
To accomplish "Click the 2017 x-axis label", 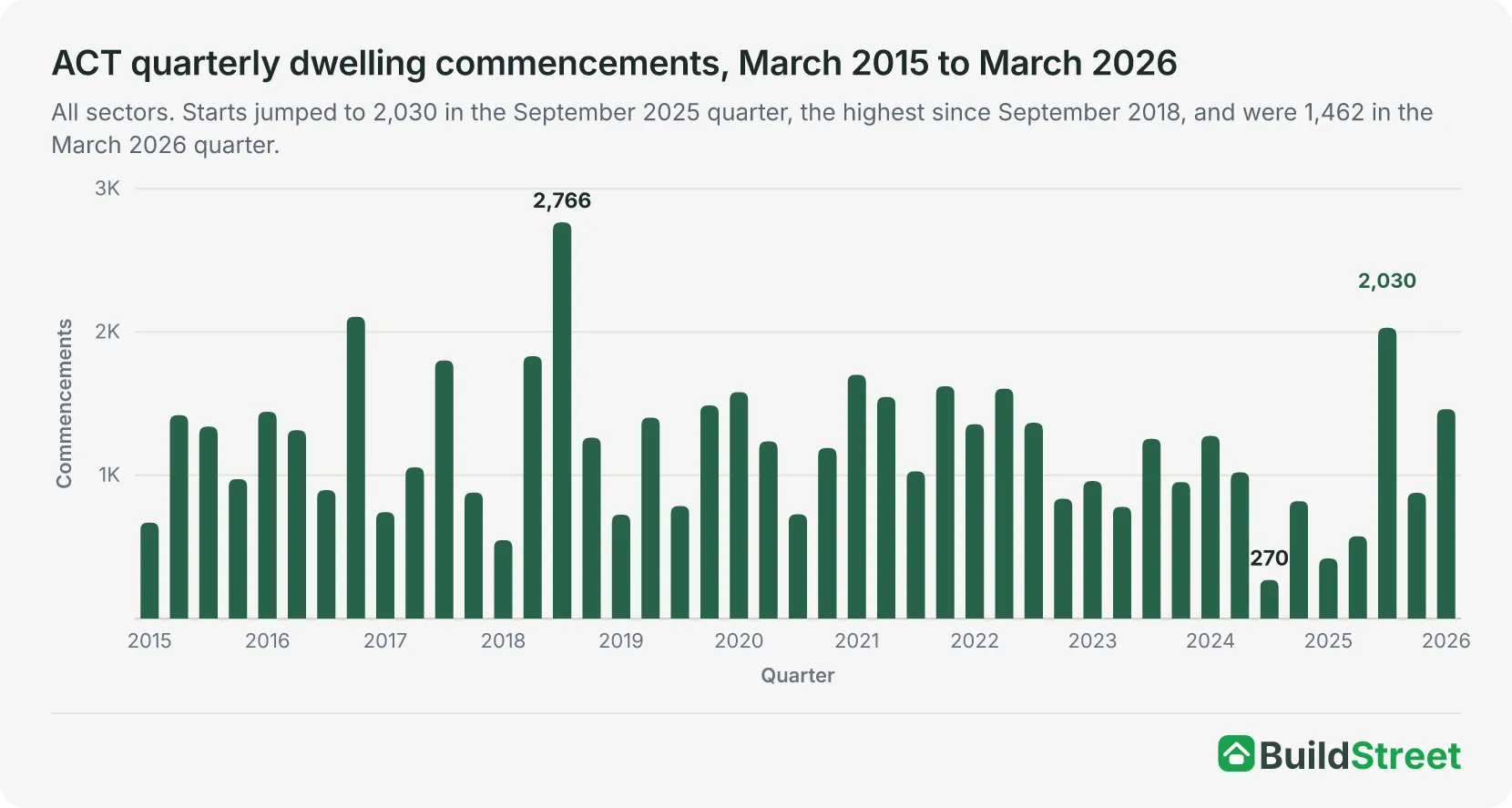I will coord(385,640).
